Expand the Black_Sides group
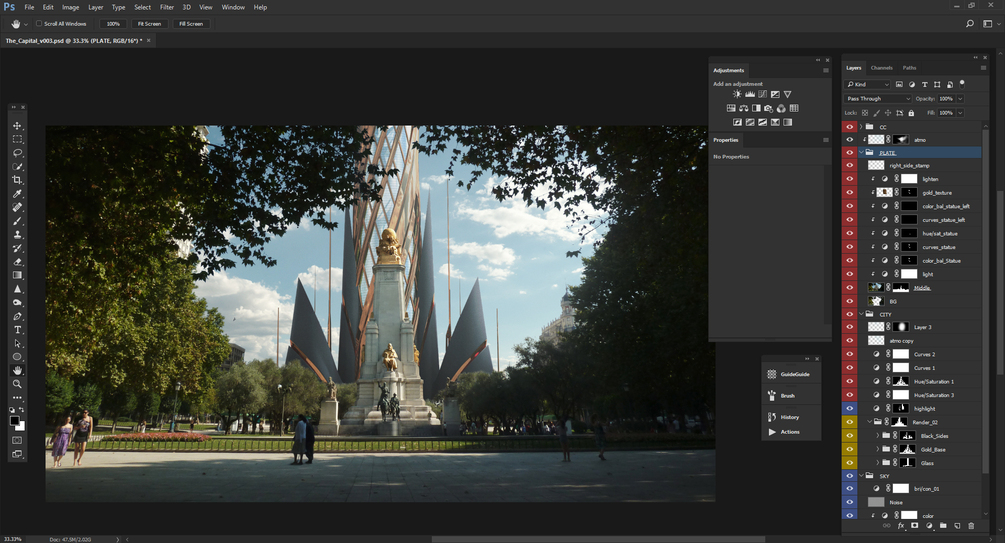This screenshot has height=543, width=1005. (877, 435)
